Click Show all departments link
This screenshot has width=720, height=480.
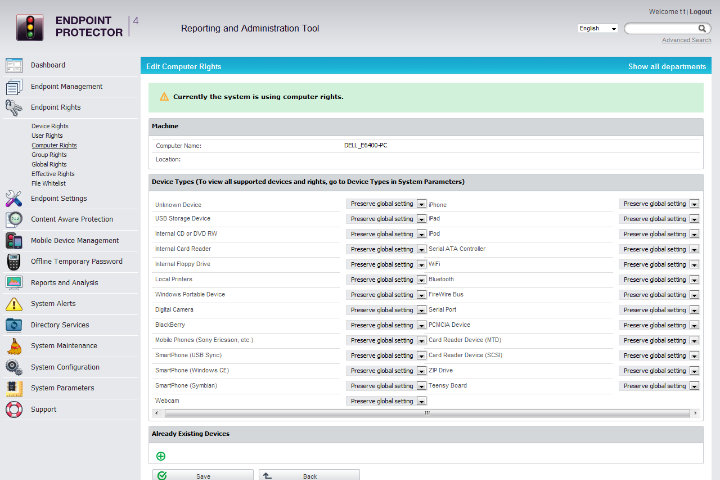pyautogui.click(x=666, y=66)
